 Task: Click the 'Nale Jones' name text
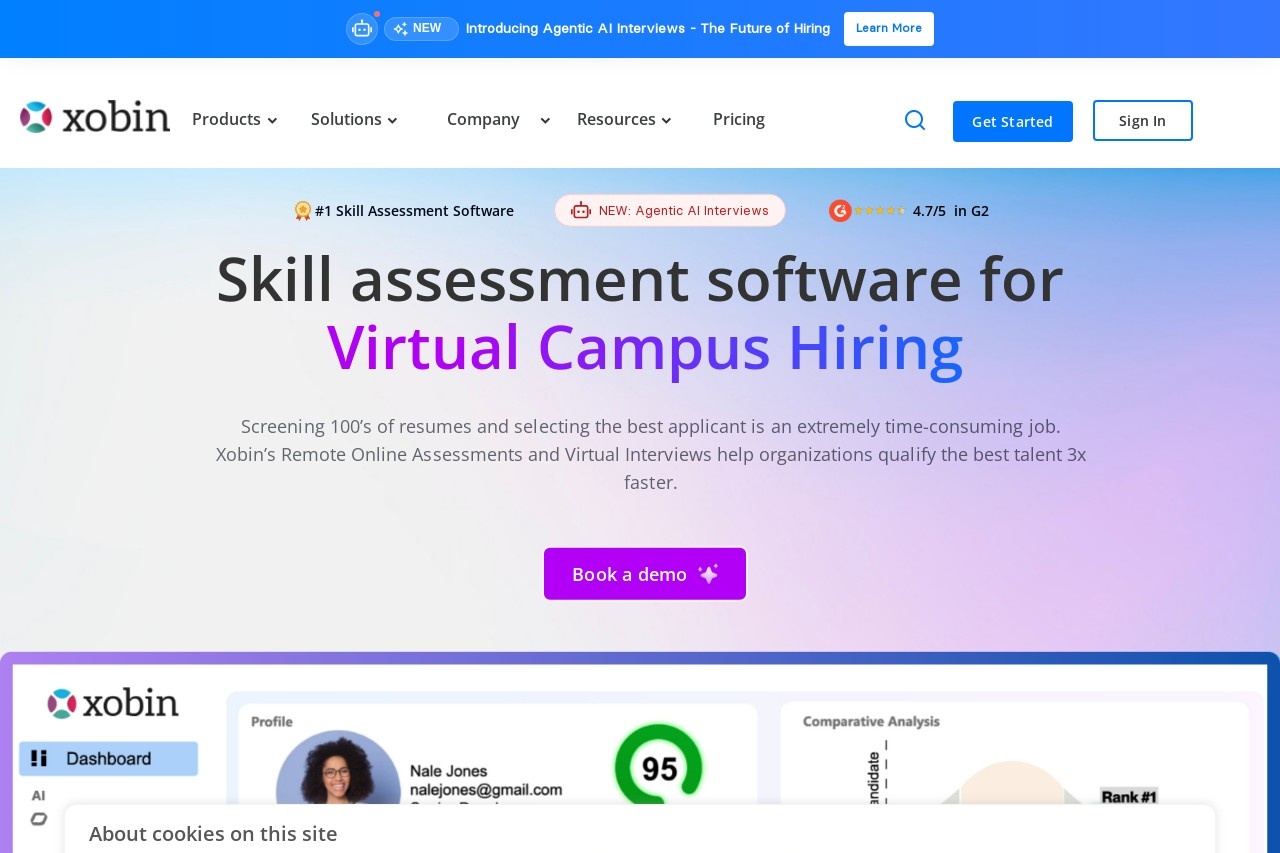point(449,771)
